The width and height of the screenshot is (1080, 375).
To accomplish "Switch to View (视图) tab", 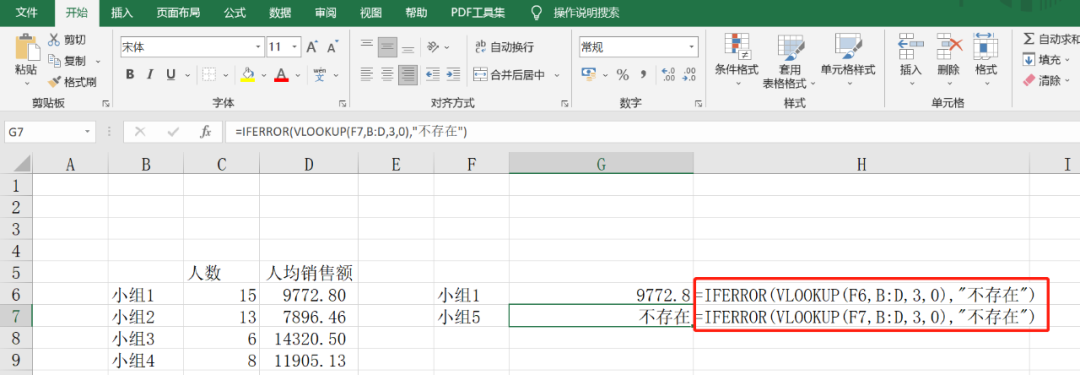I will [371, 12].
